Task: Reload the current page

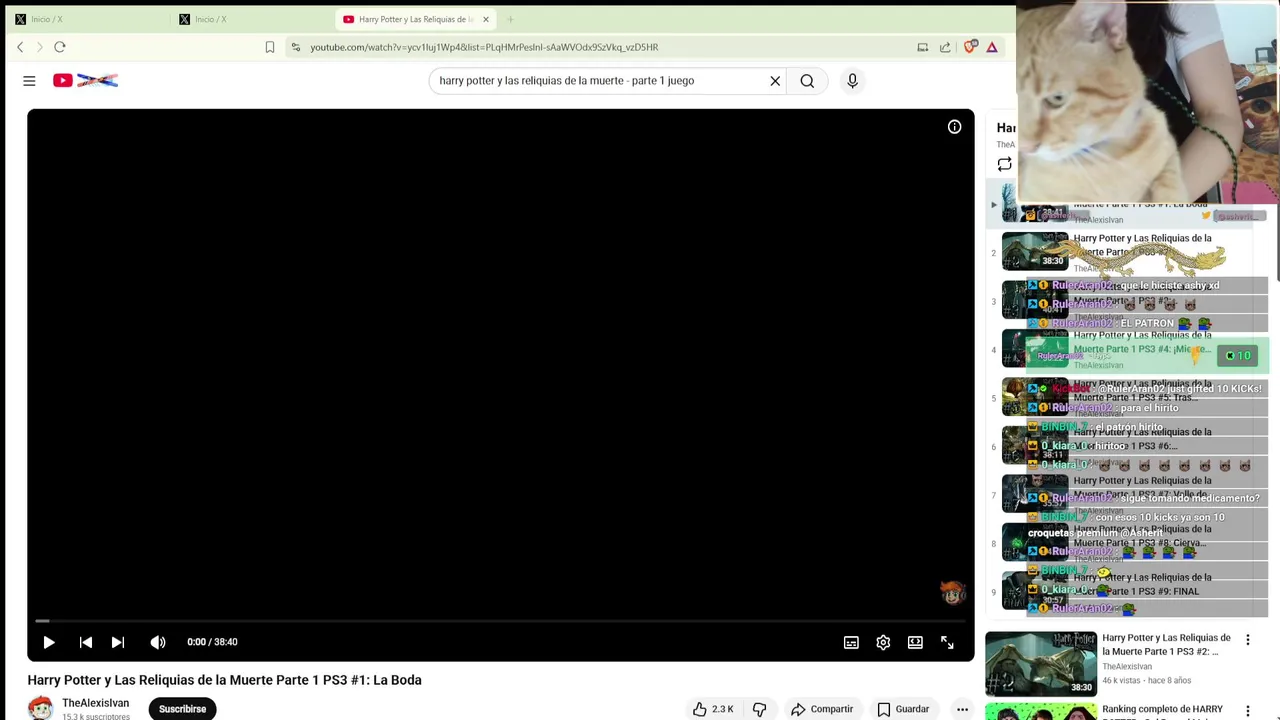Action: pos(60,47)
